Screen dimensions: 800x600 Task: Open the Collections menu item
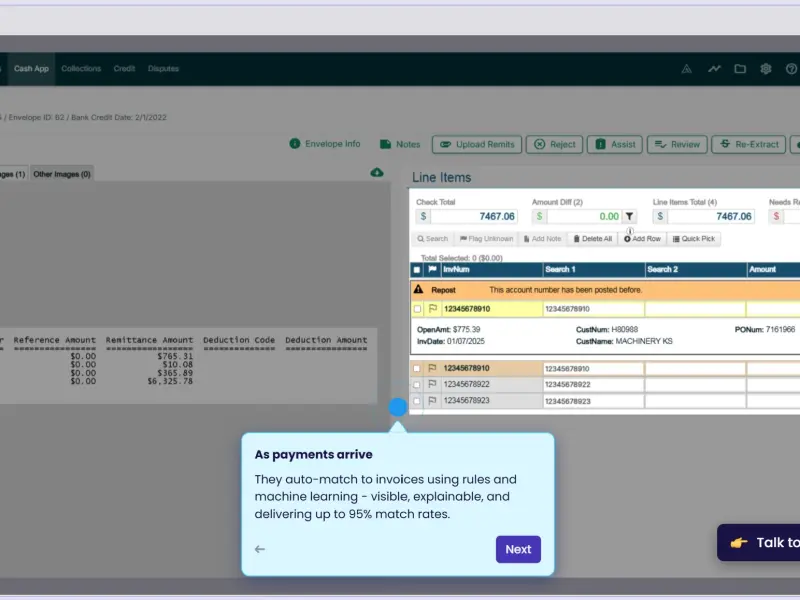pyautogui.click(x=81, y=69)
